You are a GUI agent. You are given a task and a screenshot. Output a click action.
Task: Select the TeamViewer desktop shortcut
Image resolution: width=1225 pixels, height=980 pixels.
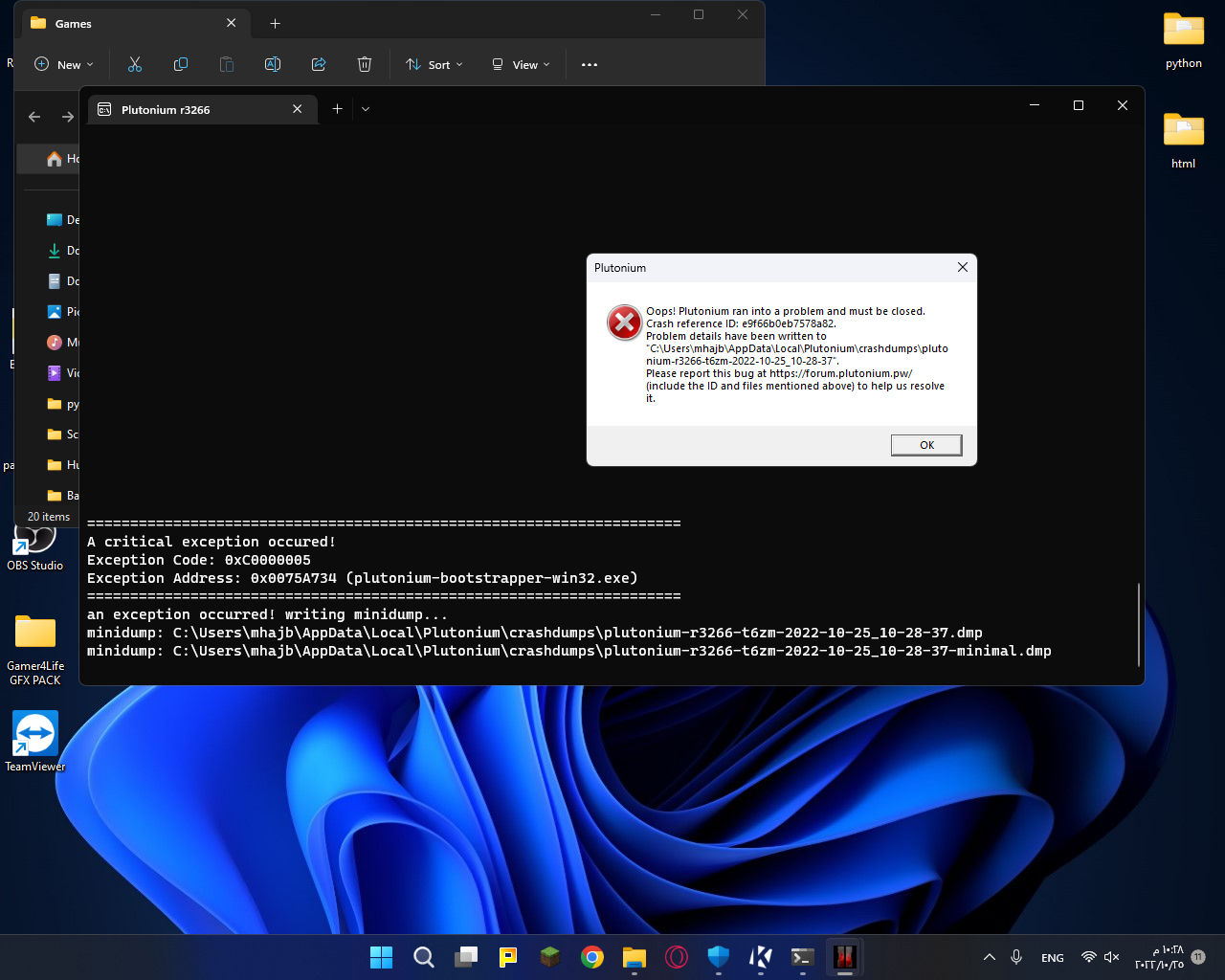coord(35,741)
